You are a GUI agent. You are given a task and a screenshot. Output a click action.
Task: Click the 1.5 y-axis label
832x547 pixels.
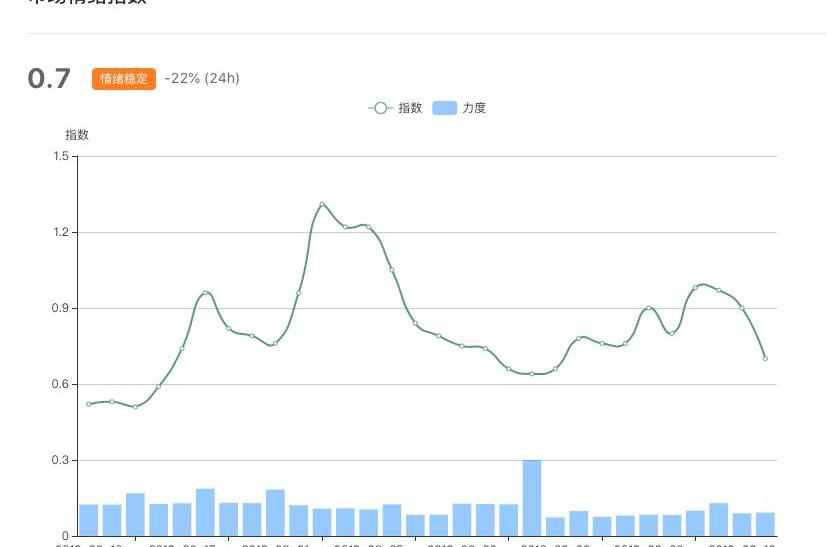point(62,156)
